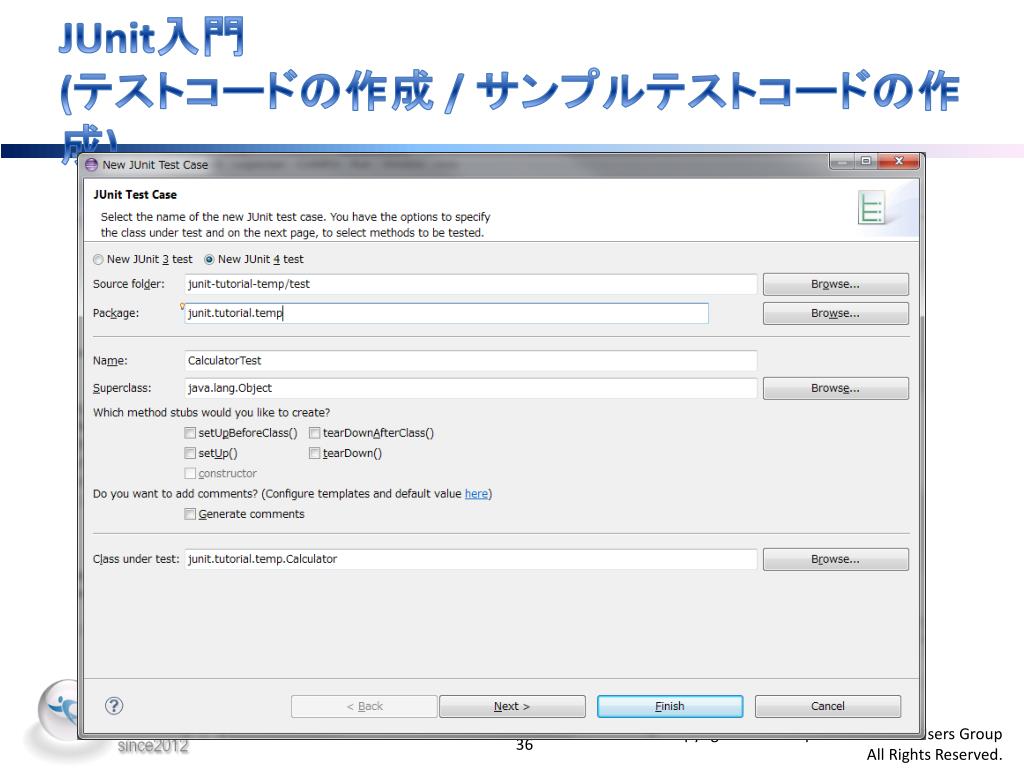The image size is (1024, 768).
Task: Cancel the New JUnit Test Case dialog
Action: pos(827,706)
